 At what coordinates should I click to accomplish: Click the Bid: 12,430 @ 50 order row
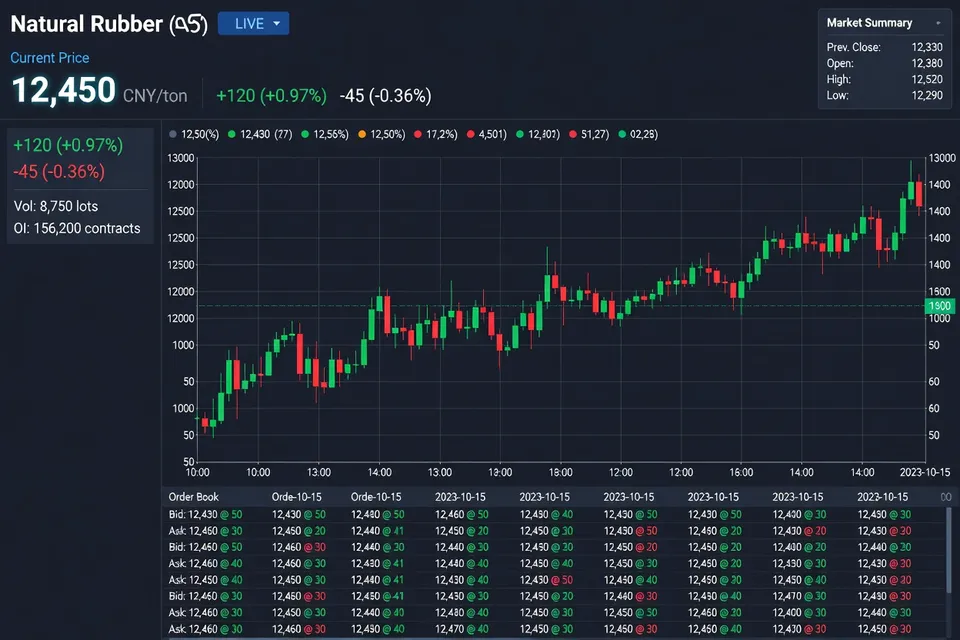point(205,514)
